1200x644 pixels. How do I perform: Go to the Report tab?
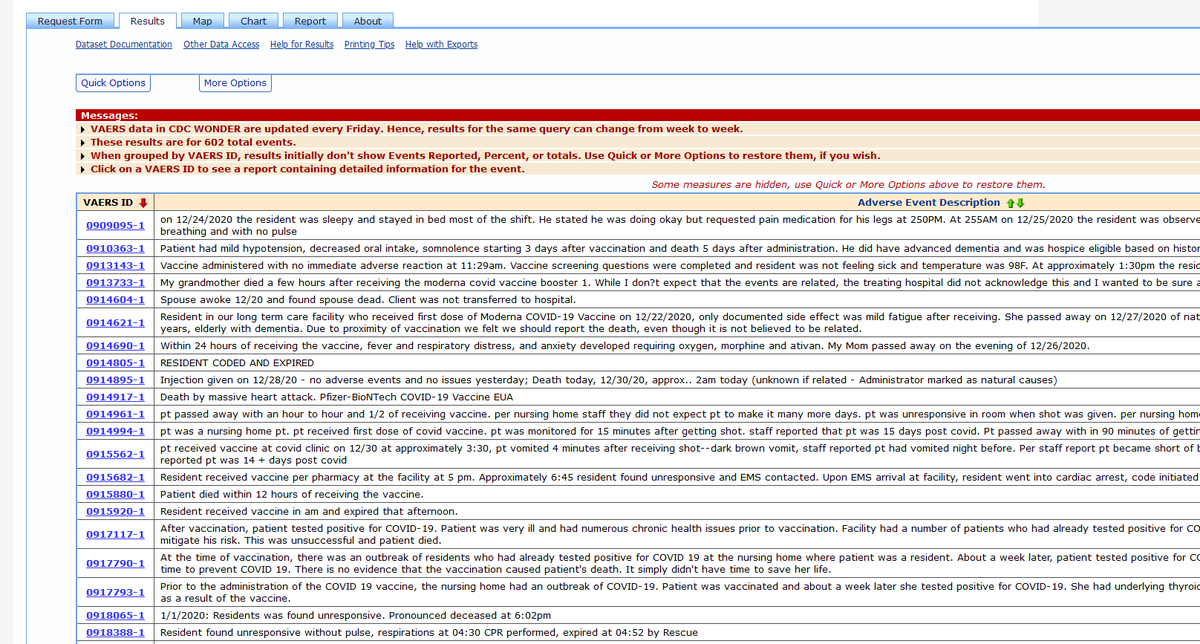pyautogui.click(x=310, y=21)
